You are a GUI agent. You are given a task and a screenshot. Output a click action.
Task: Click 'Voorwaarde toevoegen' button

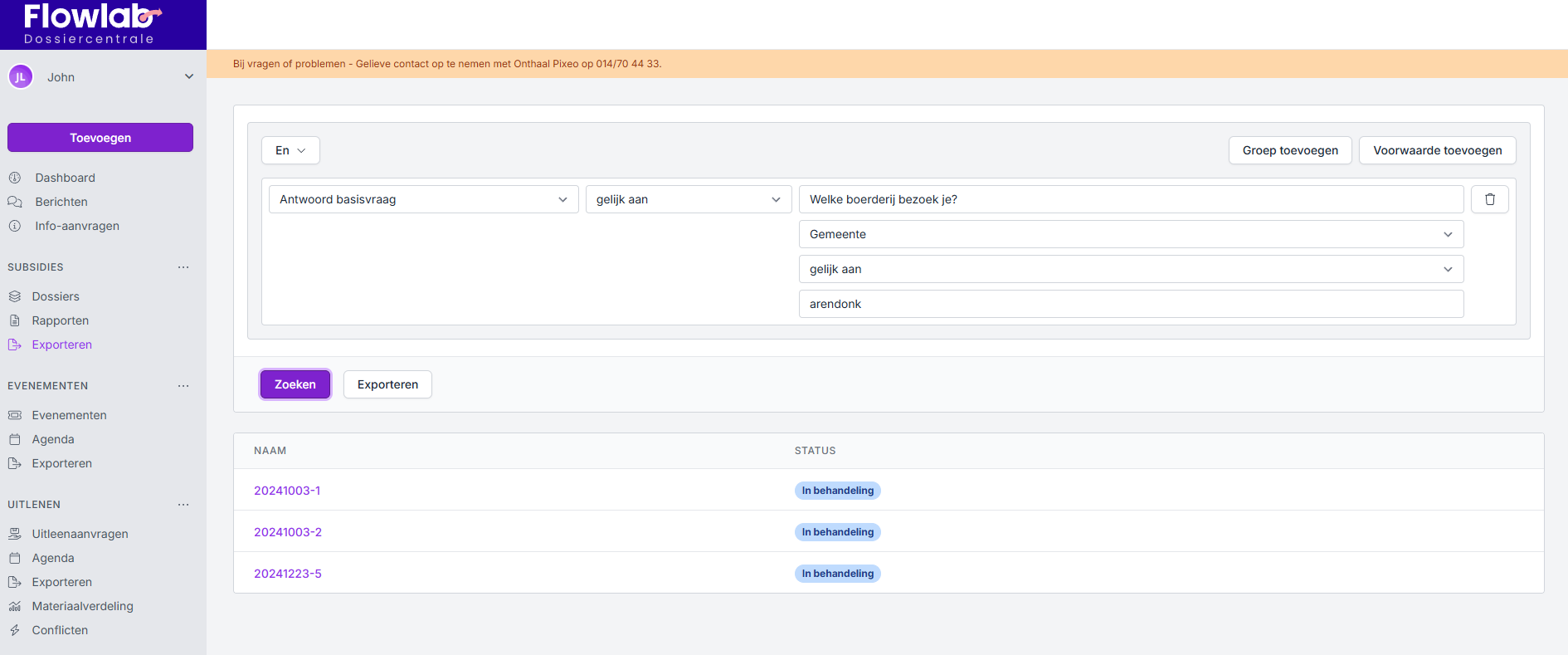(x=1437, y=150)
